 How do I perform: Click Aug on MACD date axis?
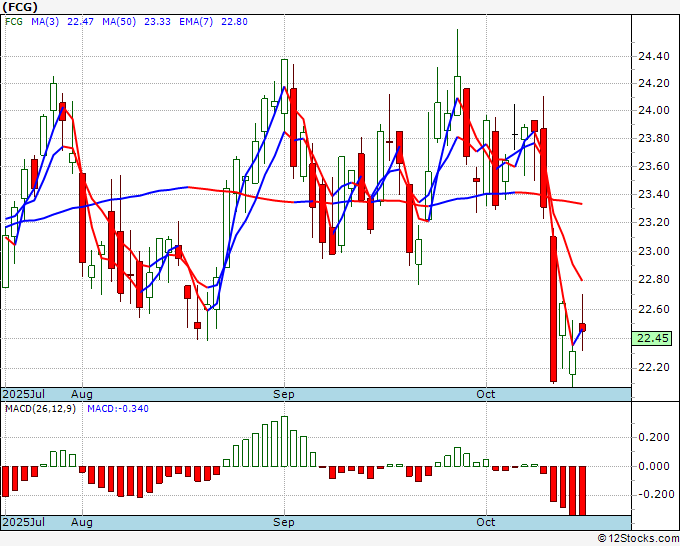pyautogui.click(x=82, y=522)
